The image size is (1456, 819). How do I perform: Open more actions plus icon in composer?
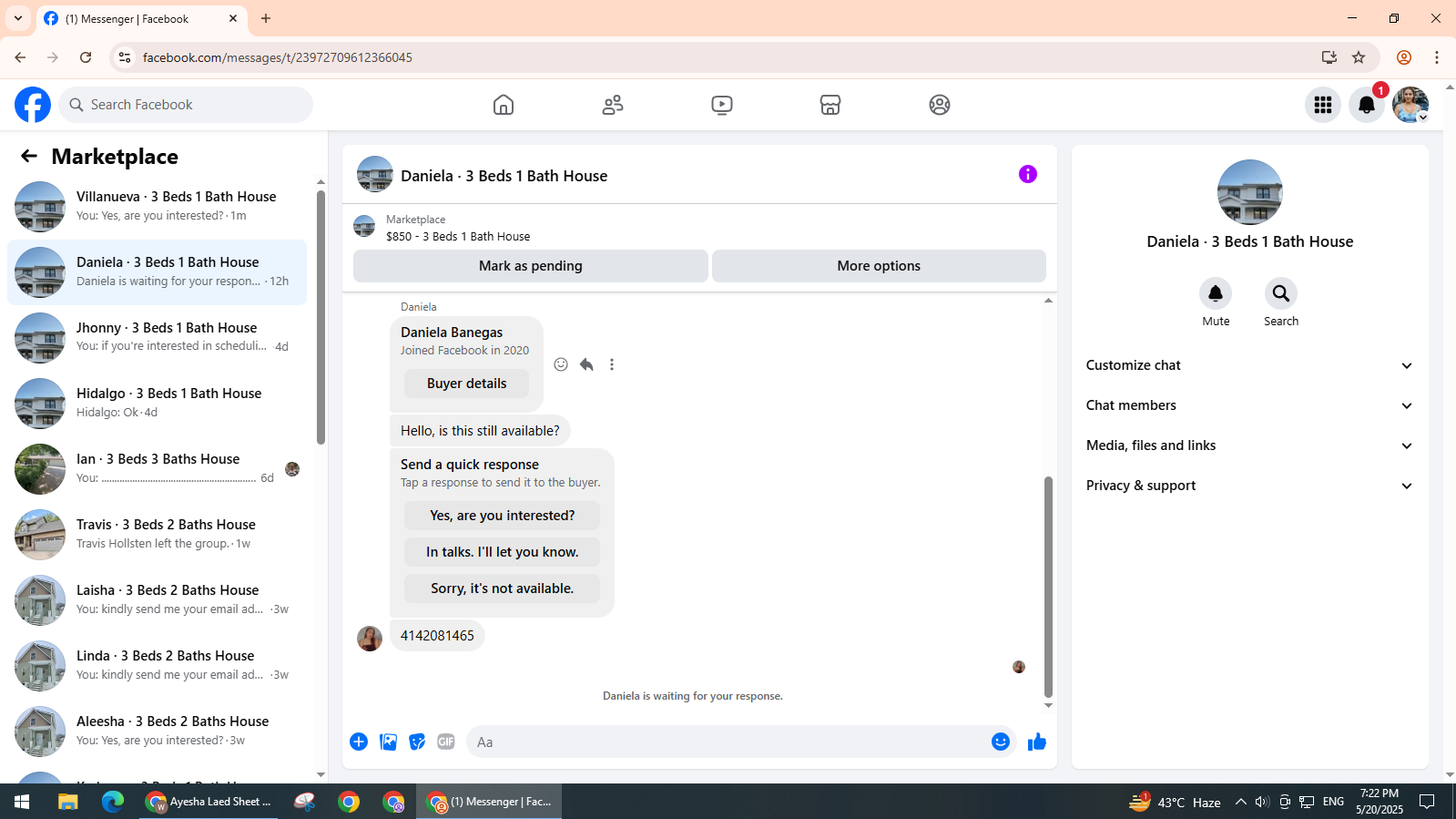359,742
